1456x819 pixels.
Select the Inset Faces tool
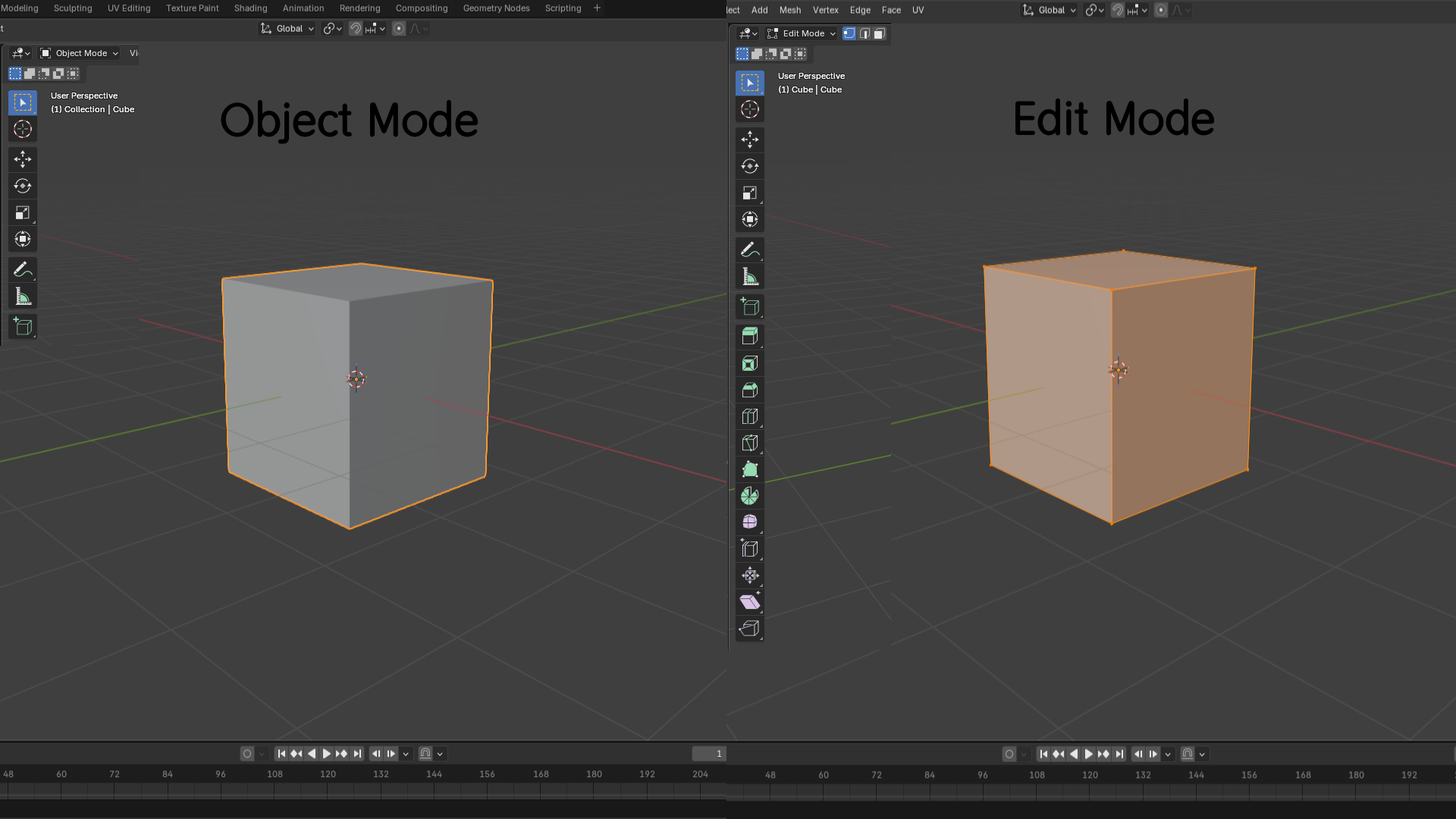749,363
